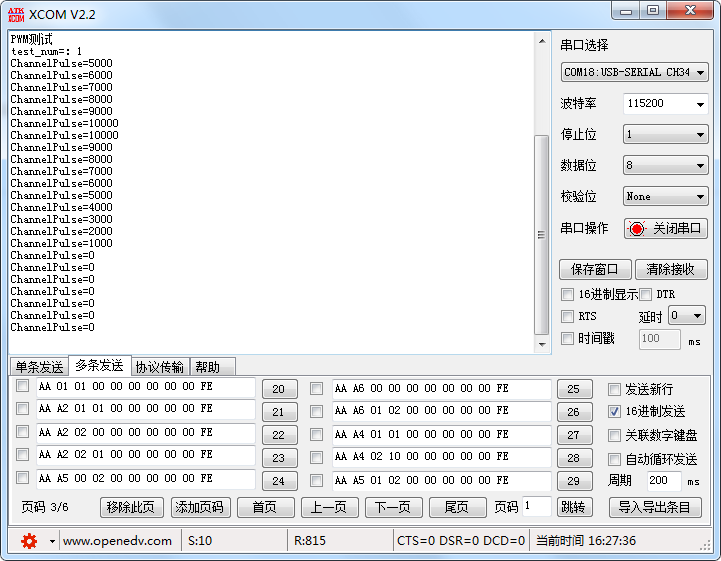
Task: Click the 上一页 previous page button
Action: tap(330, 508)
